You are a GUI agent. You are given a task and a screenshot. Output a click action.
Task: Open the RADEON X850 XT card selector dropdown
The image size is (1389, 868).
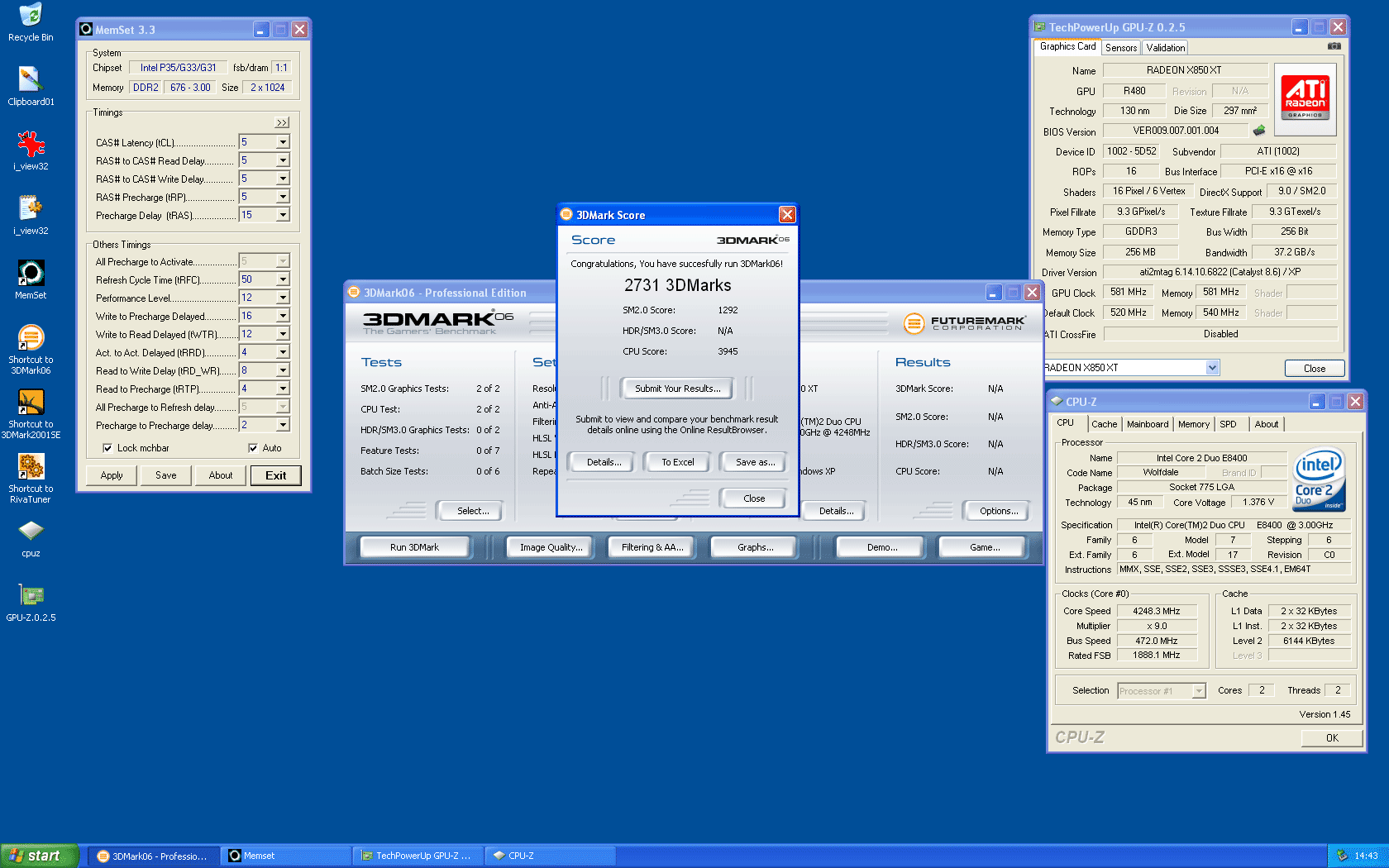pos(1212,368)
